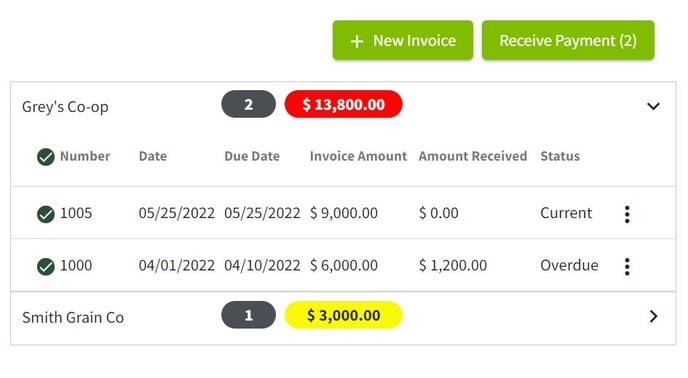688x378 pixels.
Task: Click the Smith Grain Co customer name
Action: 73,317
